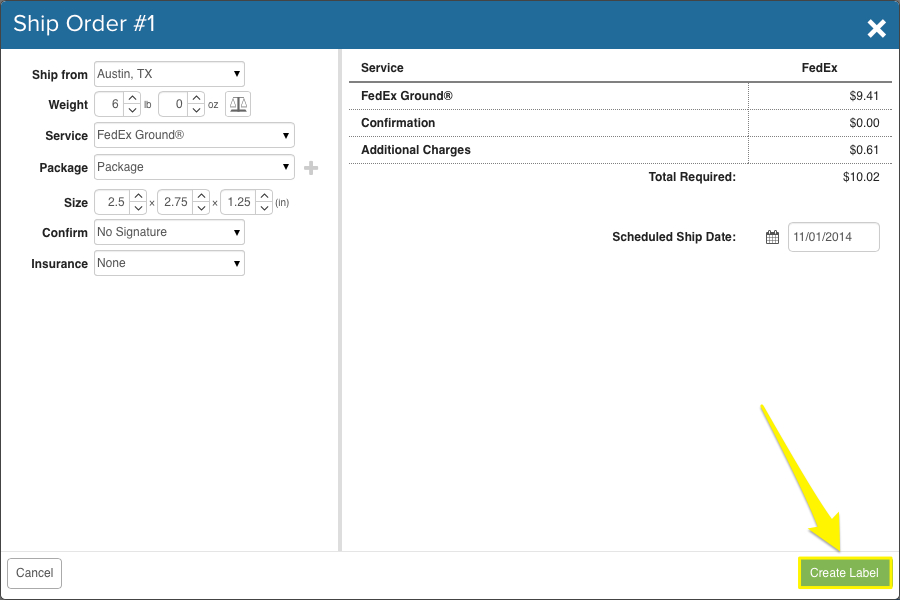
Task: Decrease the weight ounces value
Action: point(195,110)
